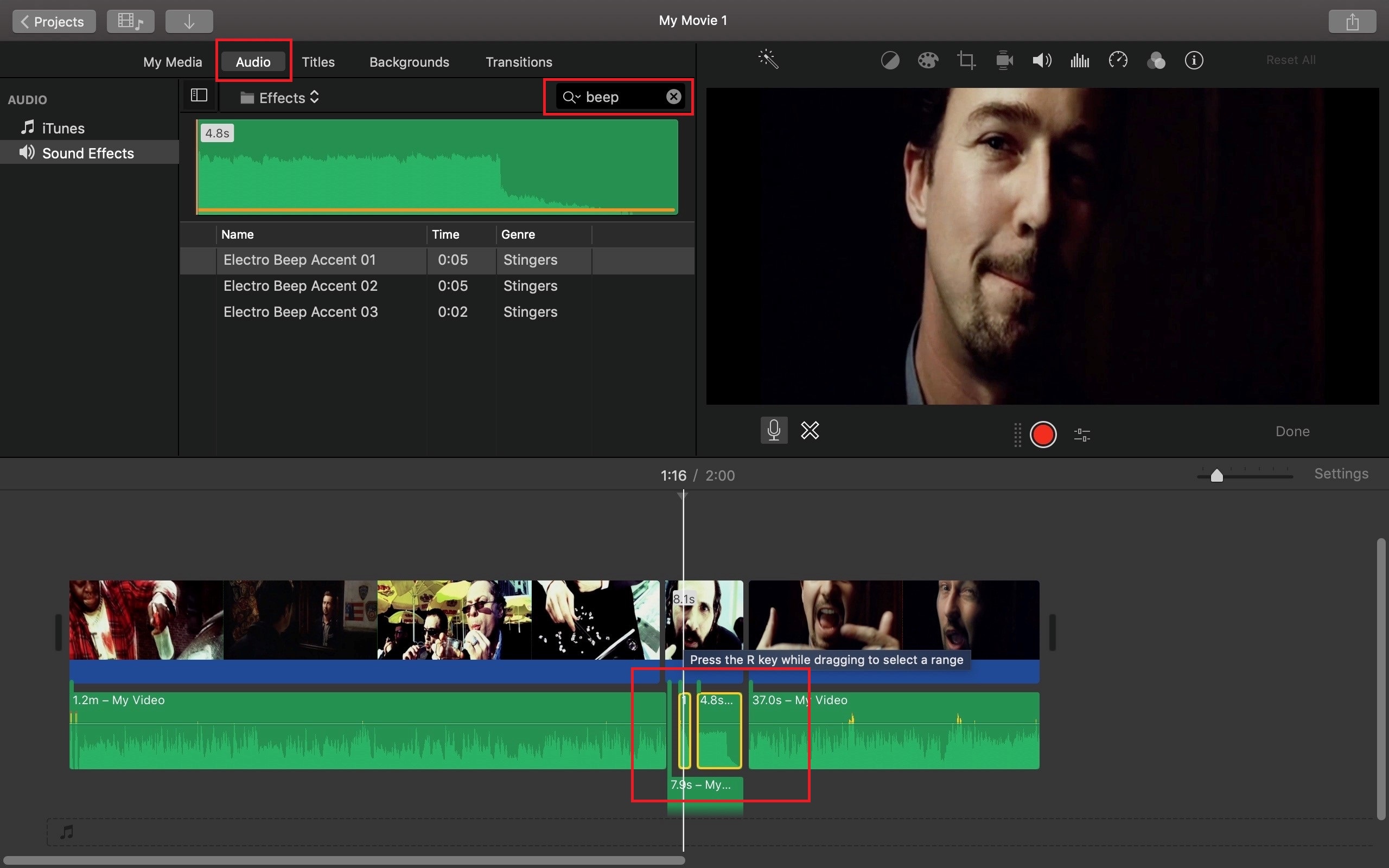Image resolution: width=1389 pixels, height=868 pixels.
Task: Switch to the Titles tab
Action: [x=318, y=62]
